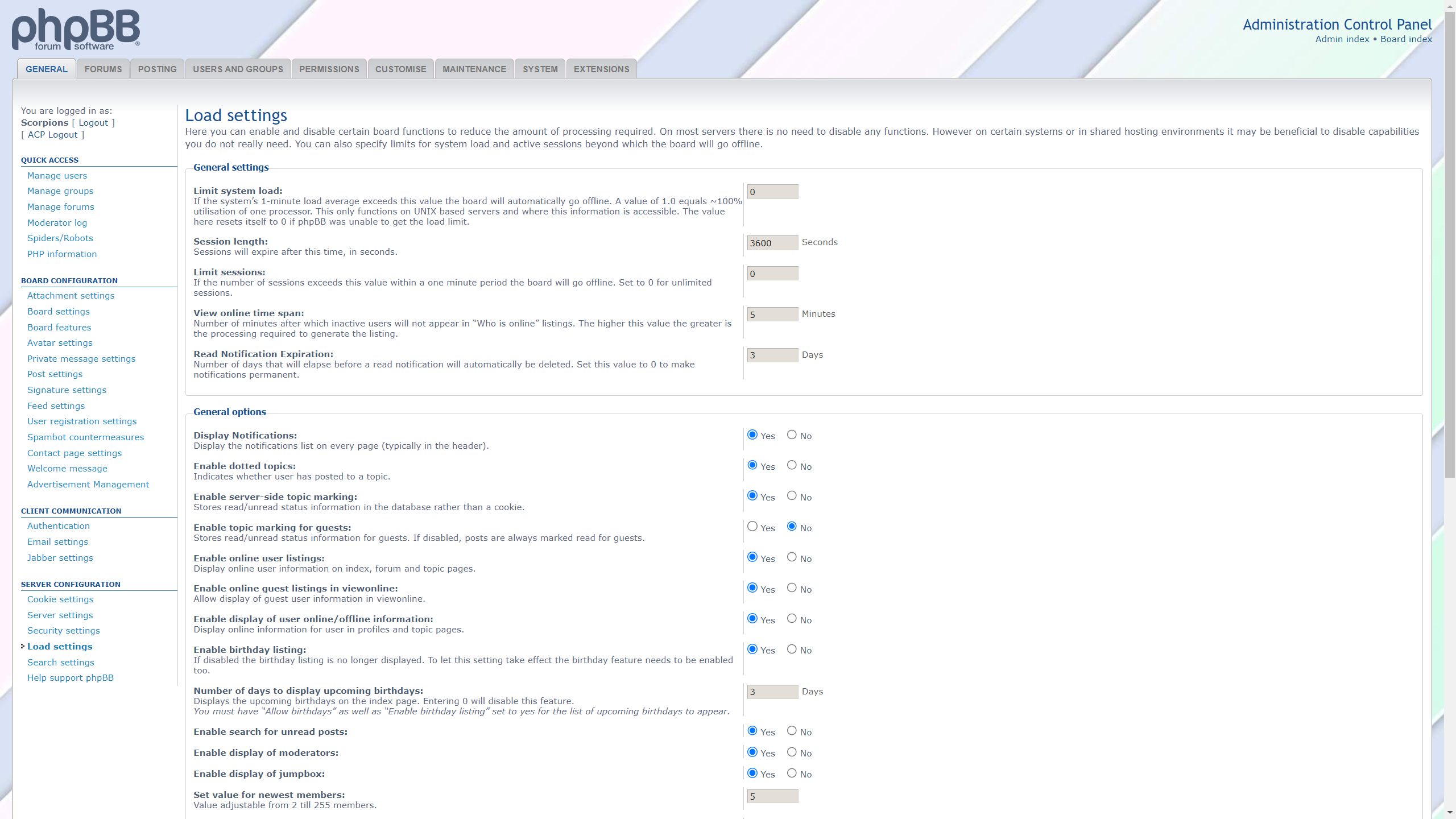Select No for Display Notifications
The height and width of the screenshot is (819, 1456).
[x=792, y=435]
